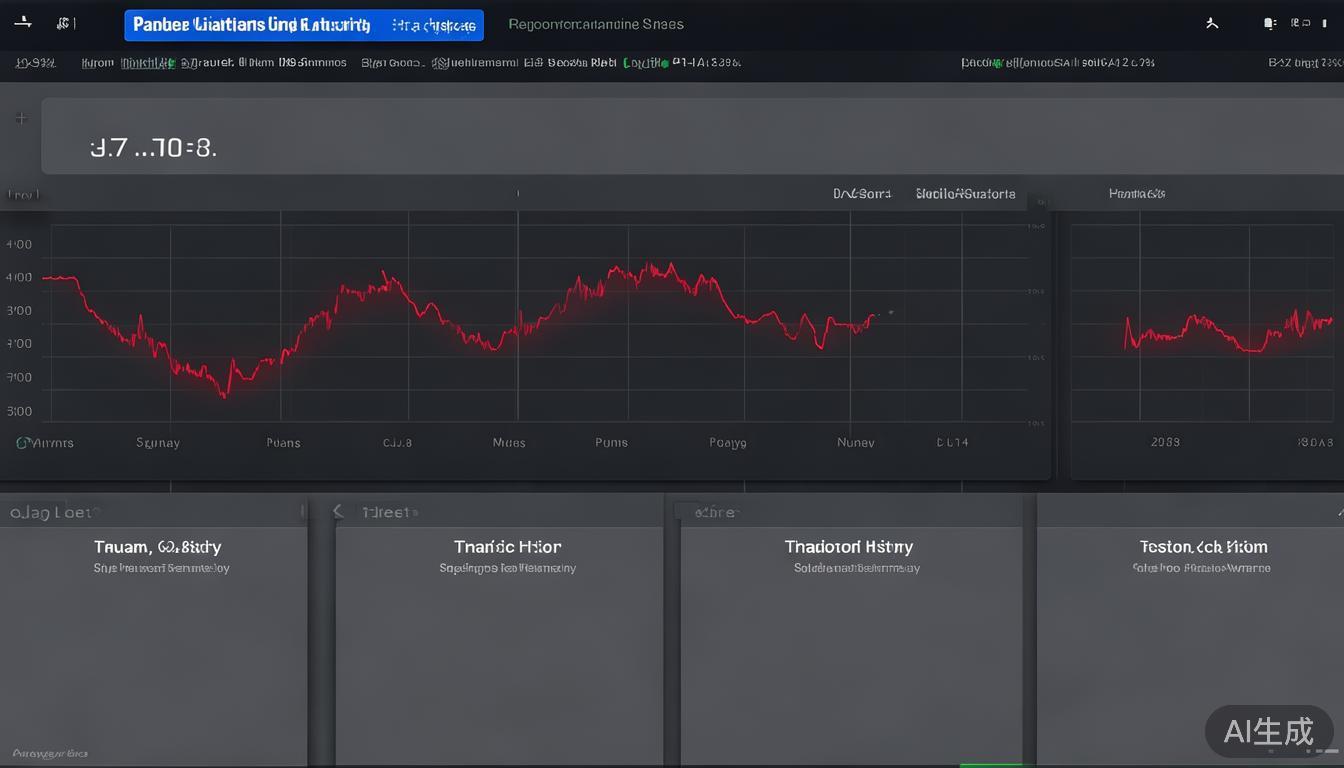Toggle the checkbox in third bottom panel header
The width and height of the screenshot is (1344, 768).
point(686,511)
